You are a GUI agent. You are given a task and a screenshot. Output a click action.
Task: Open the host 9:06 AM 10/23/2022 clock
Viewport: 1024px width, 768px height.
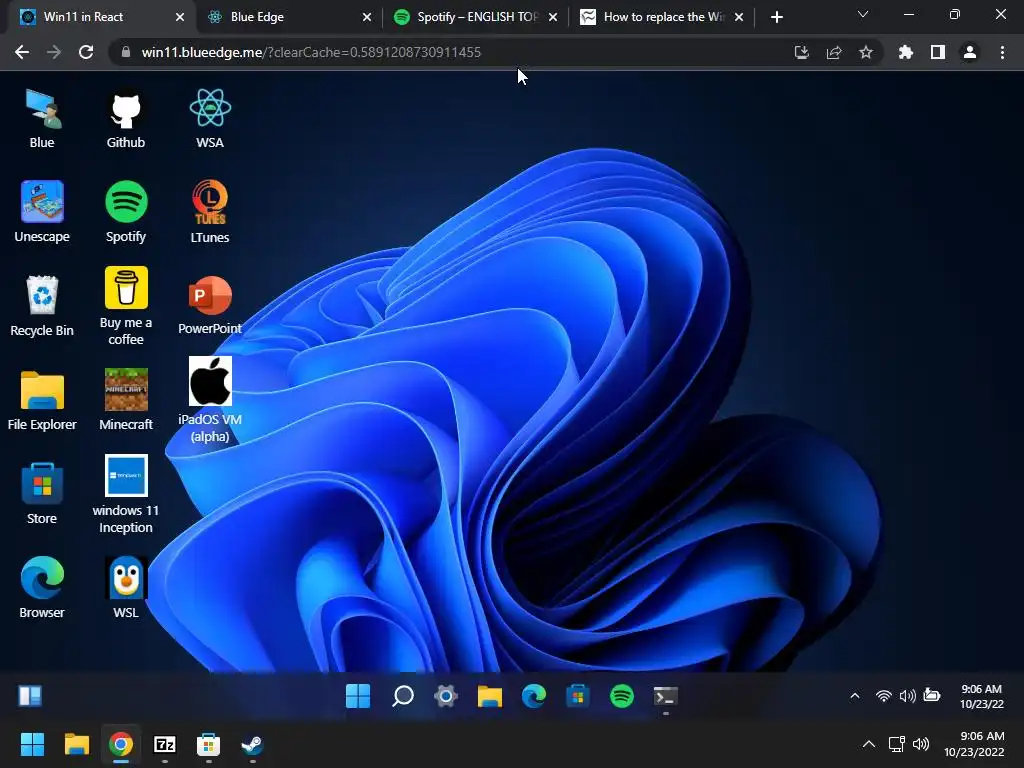point(974,744)
